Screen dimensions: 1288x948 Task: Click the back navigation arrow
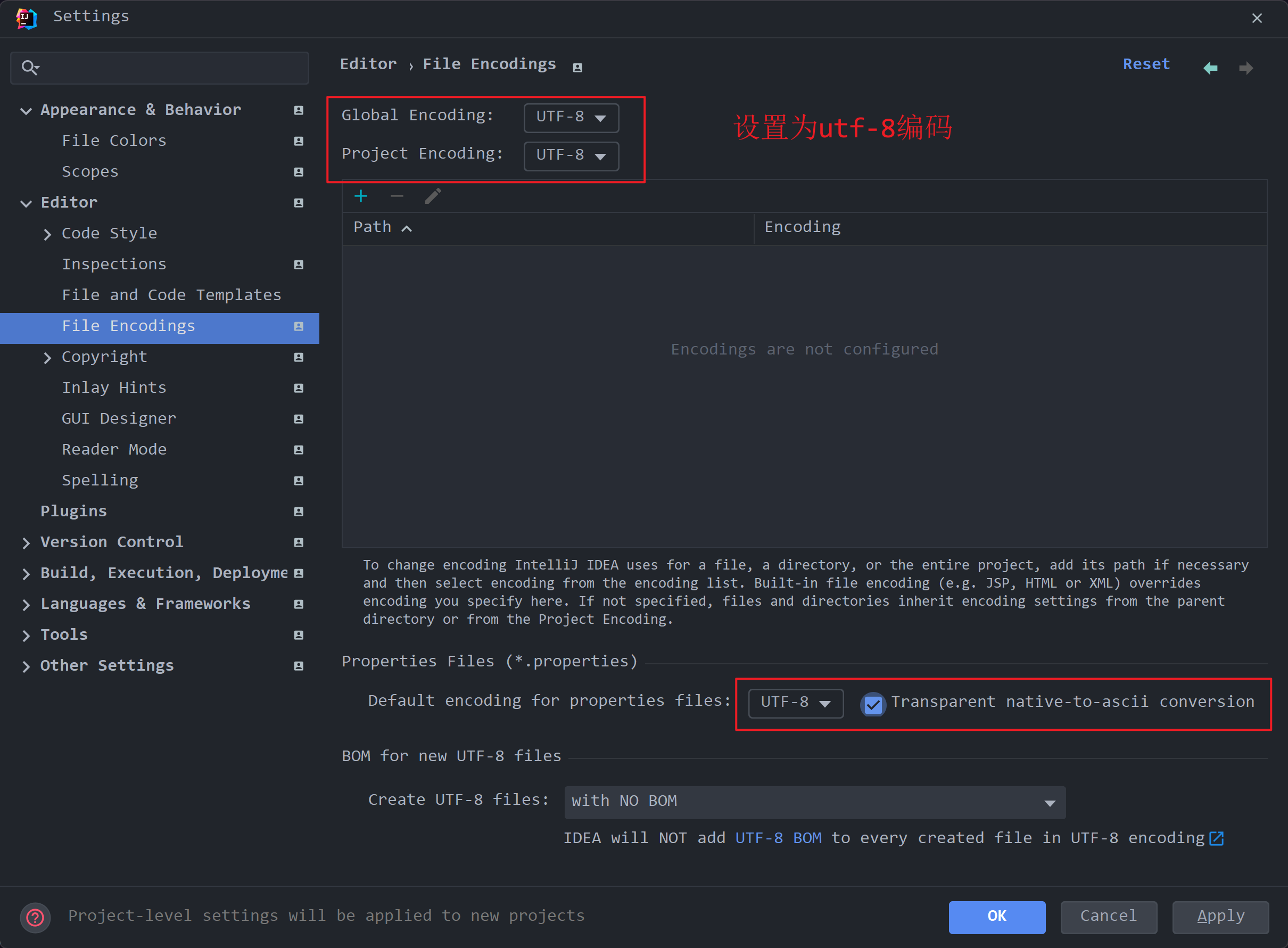click(x=1210, y=67)
